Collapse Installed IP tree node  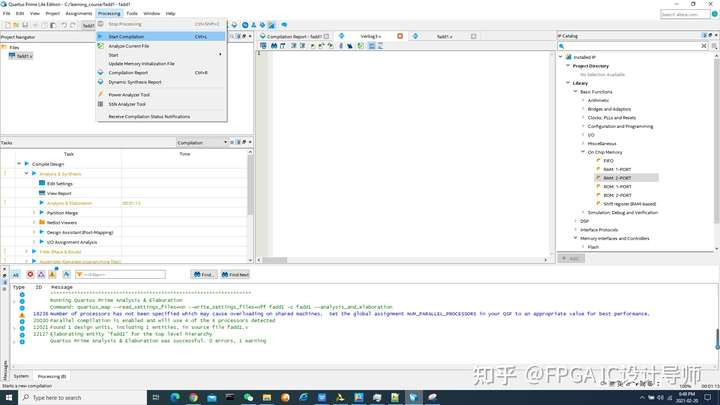coord(561,57)
